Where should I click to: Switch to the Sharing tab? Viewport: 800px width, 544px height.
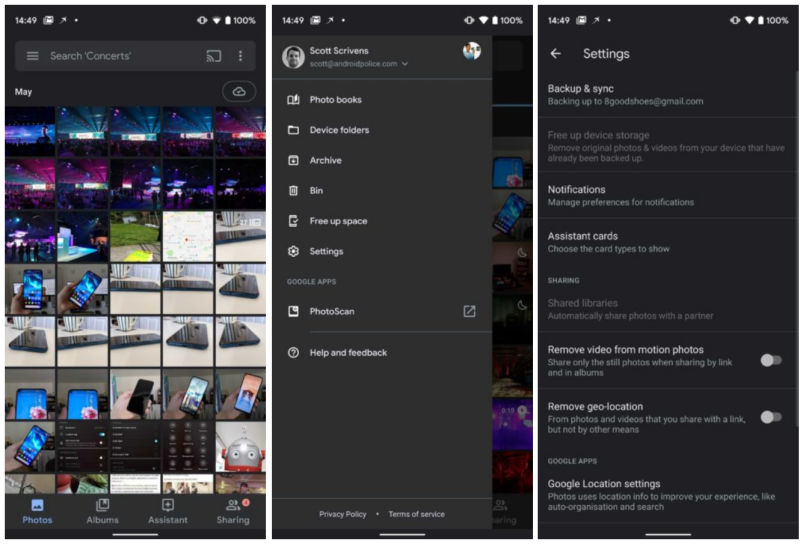point(233,512)
